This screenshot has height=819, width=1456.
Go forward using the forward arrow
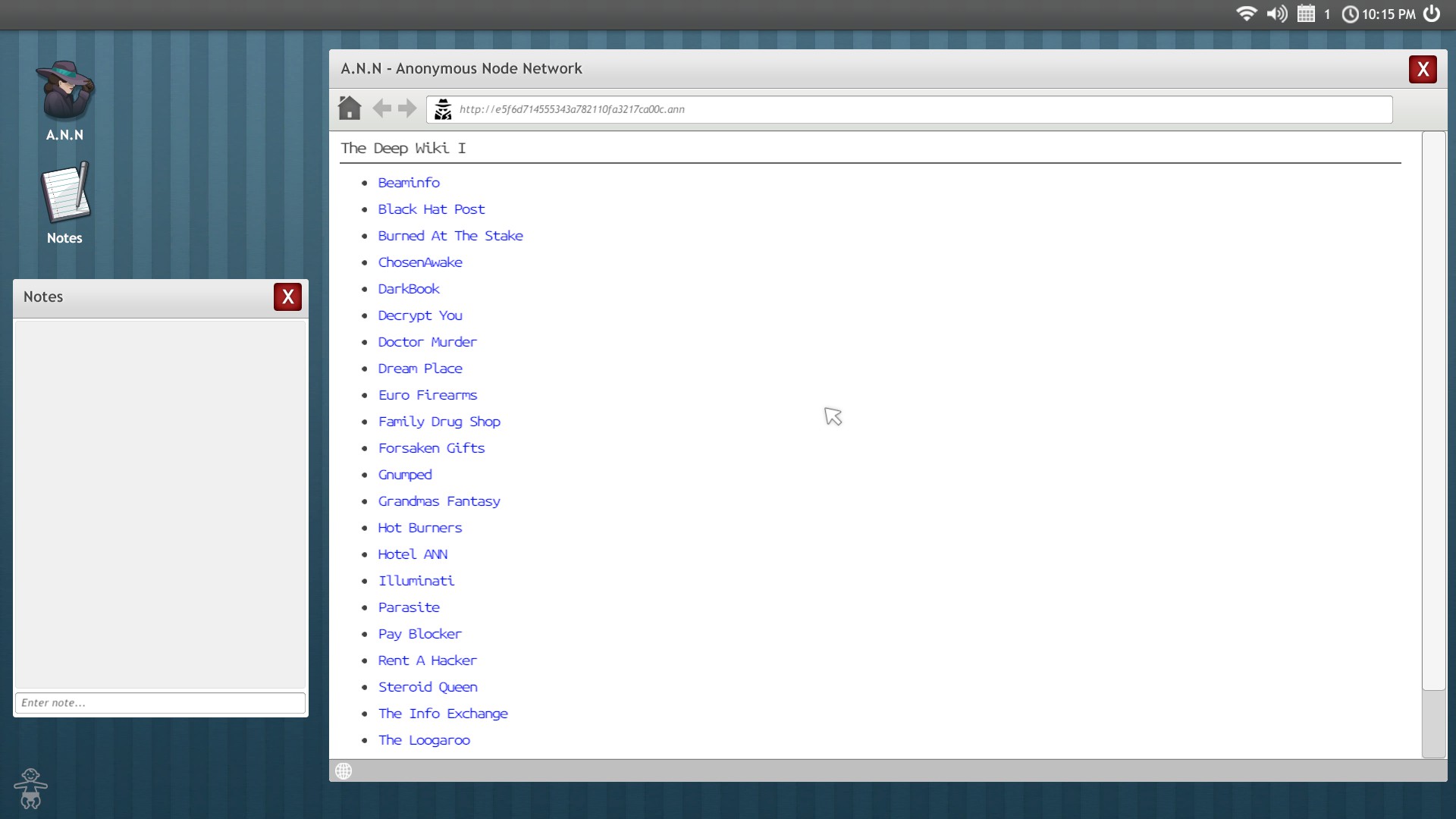point(407,108)
